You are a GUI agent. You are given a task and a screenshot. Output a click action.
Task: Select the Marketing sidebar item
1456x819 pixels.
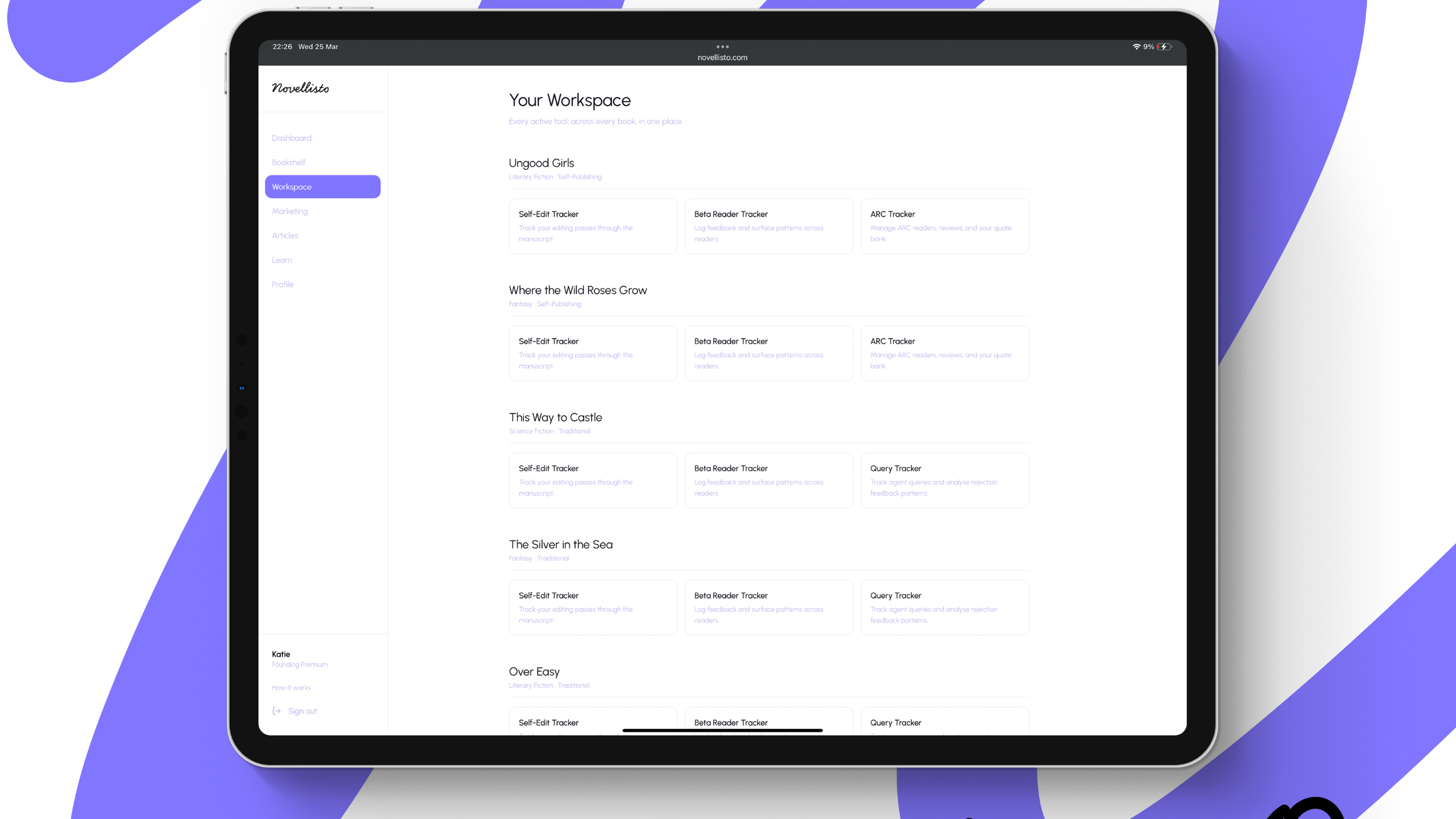(289, 211)
